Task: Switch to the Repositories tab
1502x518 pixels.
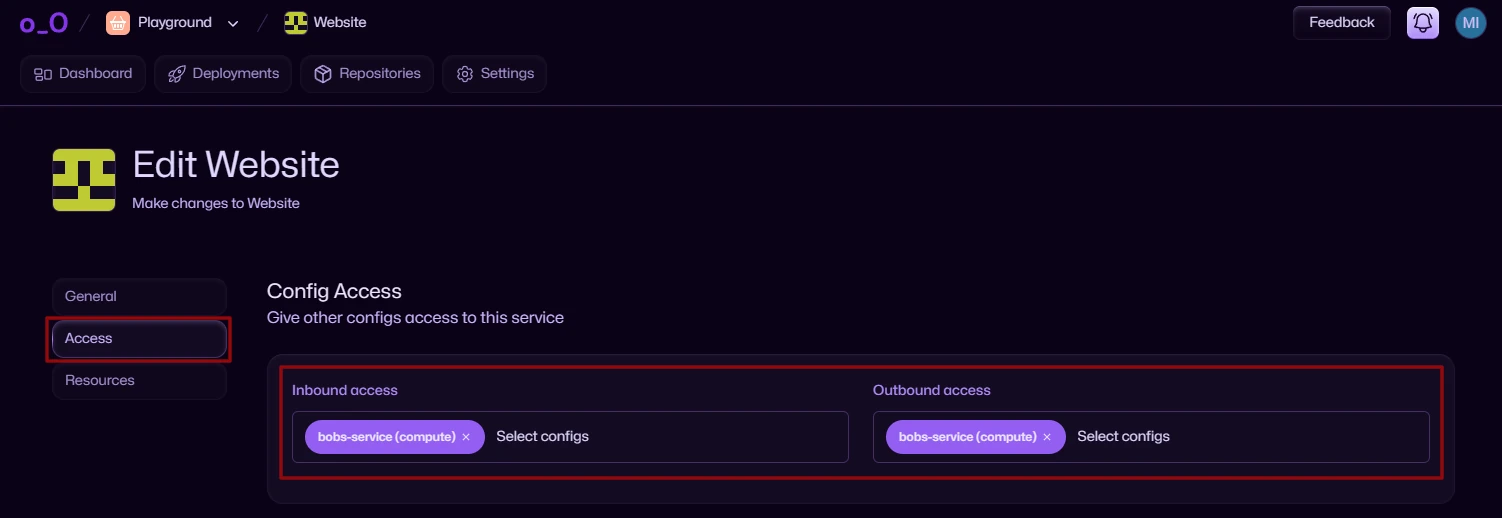Action: [367, 74]
